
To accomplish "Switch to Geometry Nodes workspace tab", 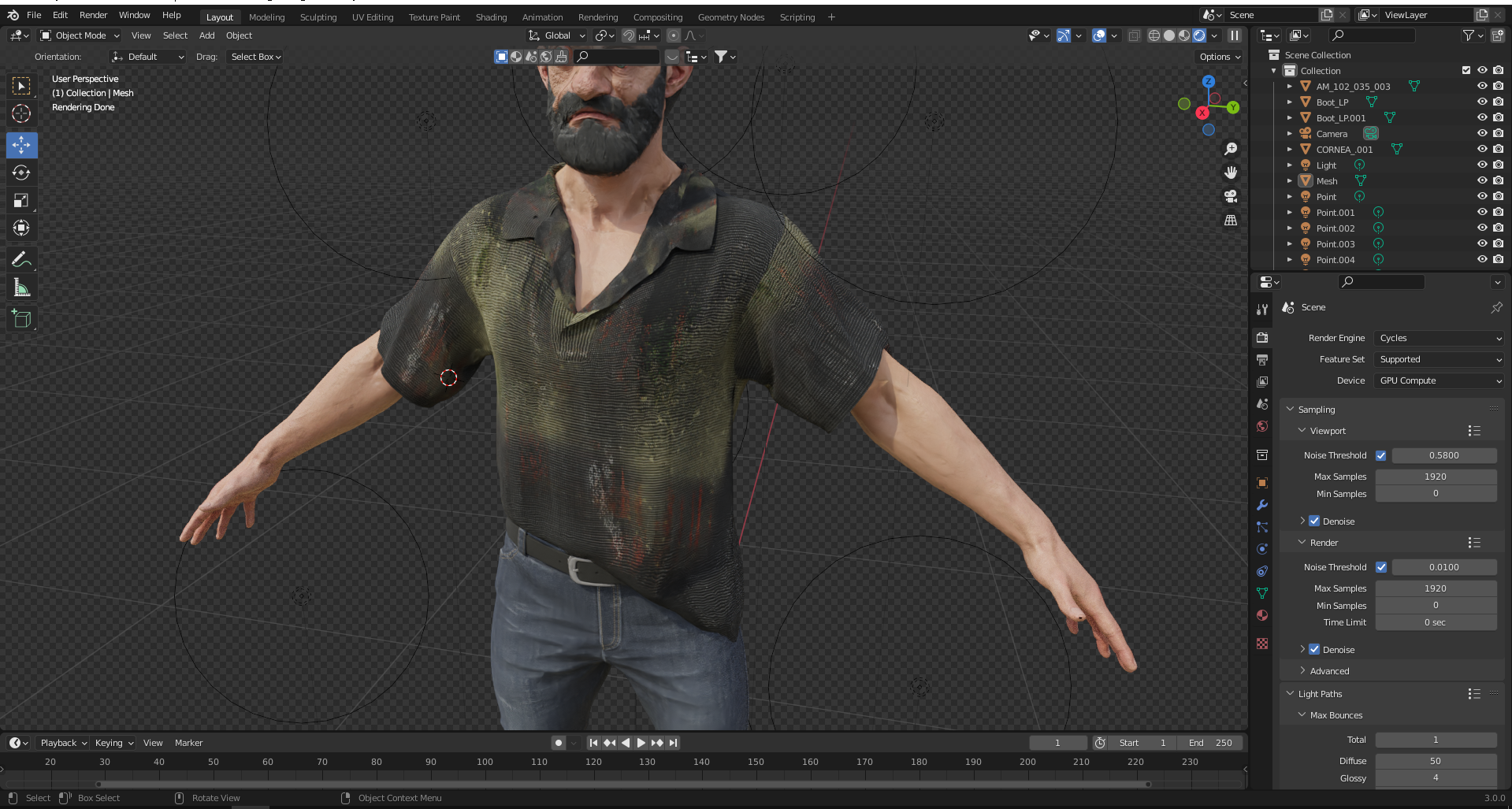I will tap(731, 17).
